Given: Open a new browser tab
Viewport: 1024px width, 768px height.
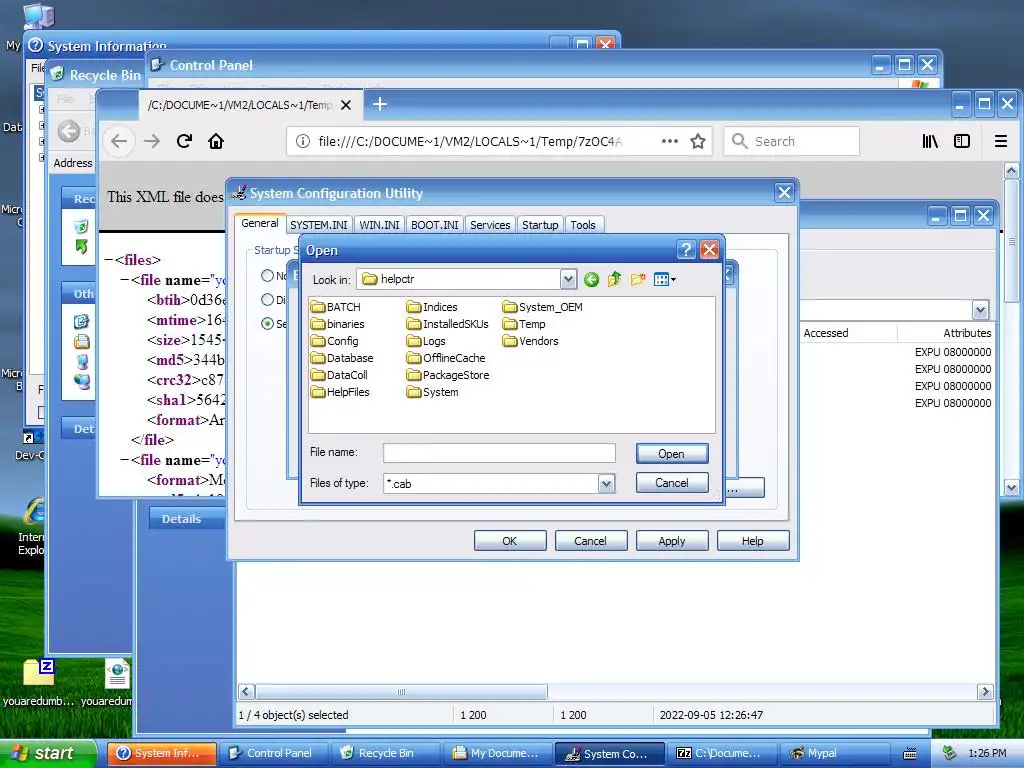Looking at the screenshot, I should click(379, 104).
